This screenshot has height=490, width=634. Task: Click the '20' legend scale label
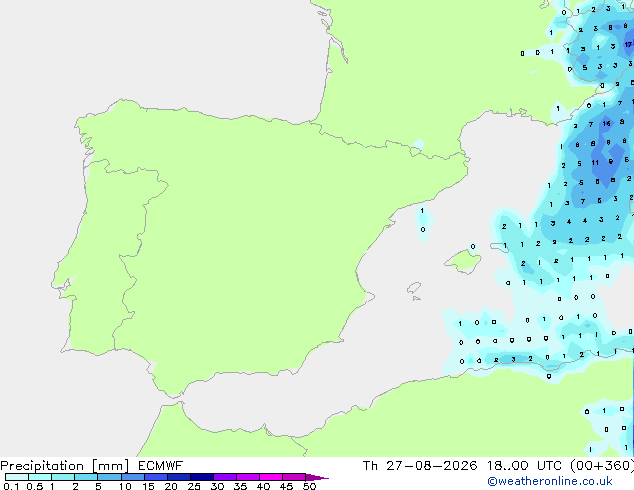click(171, 486)
